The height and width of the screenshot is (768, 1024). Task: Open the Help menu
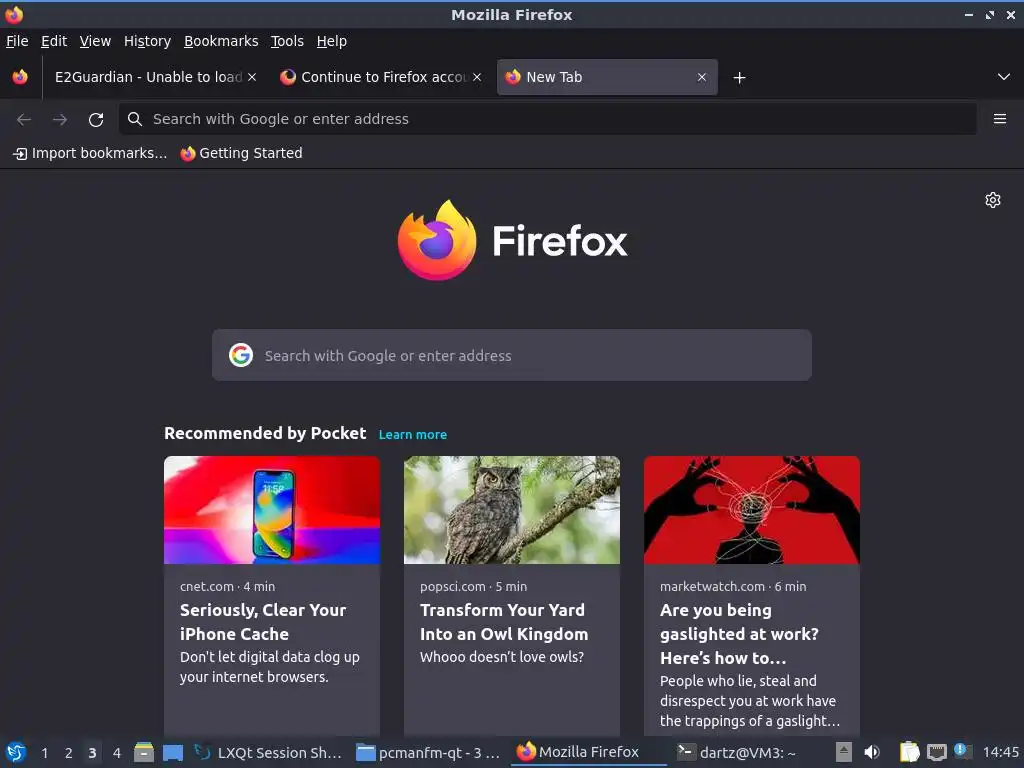point(332,41)
